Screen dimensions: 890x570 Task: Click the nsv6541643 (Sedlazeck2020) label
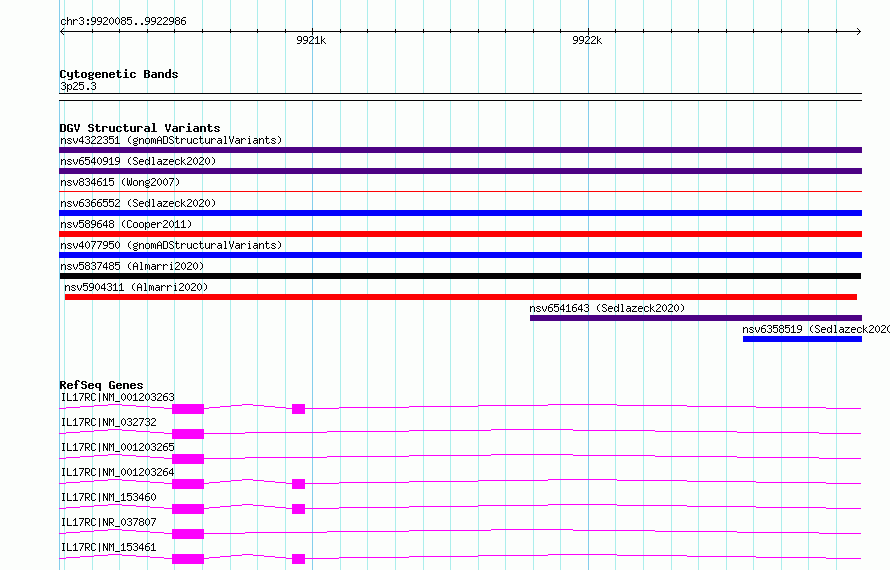click(x=607, y=308)
